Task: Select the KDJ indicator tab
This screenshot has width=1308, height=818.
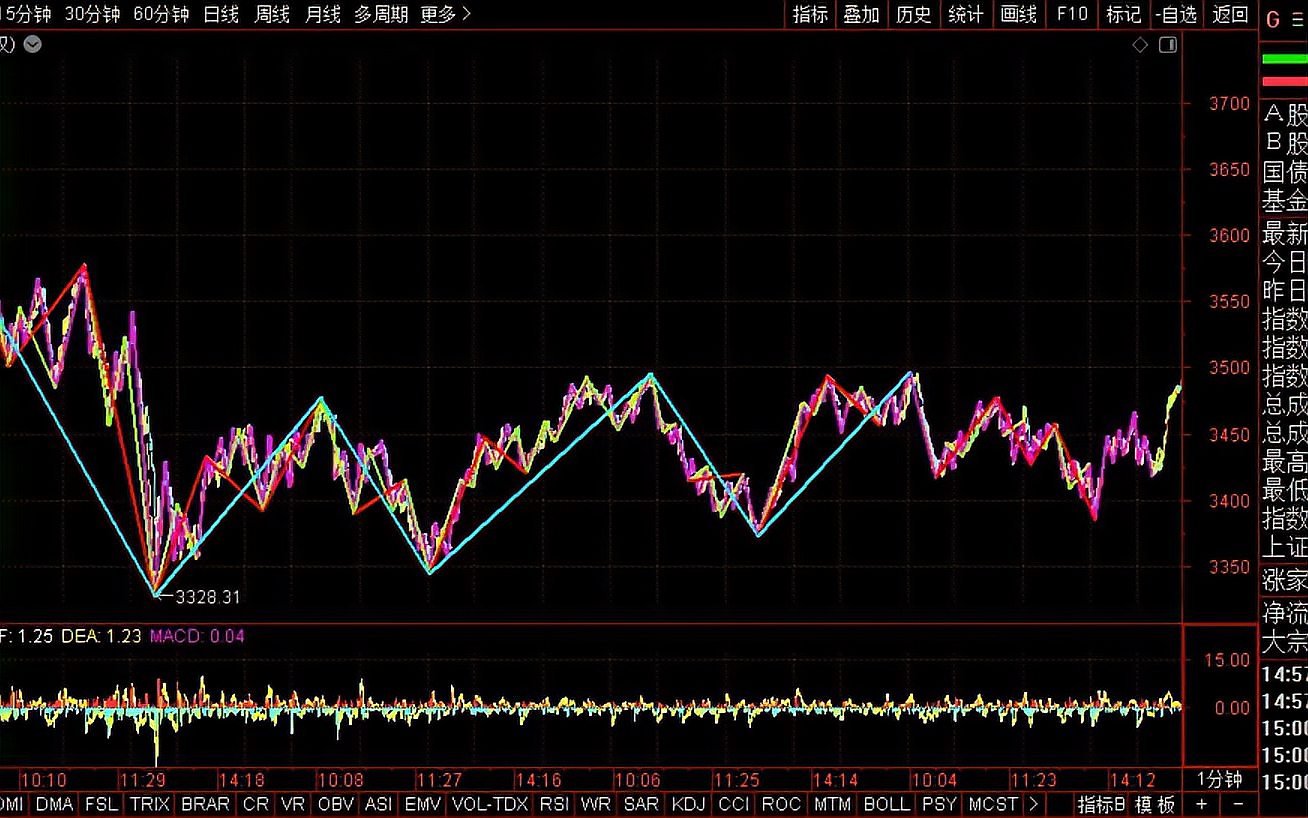Action: 689,804
